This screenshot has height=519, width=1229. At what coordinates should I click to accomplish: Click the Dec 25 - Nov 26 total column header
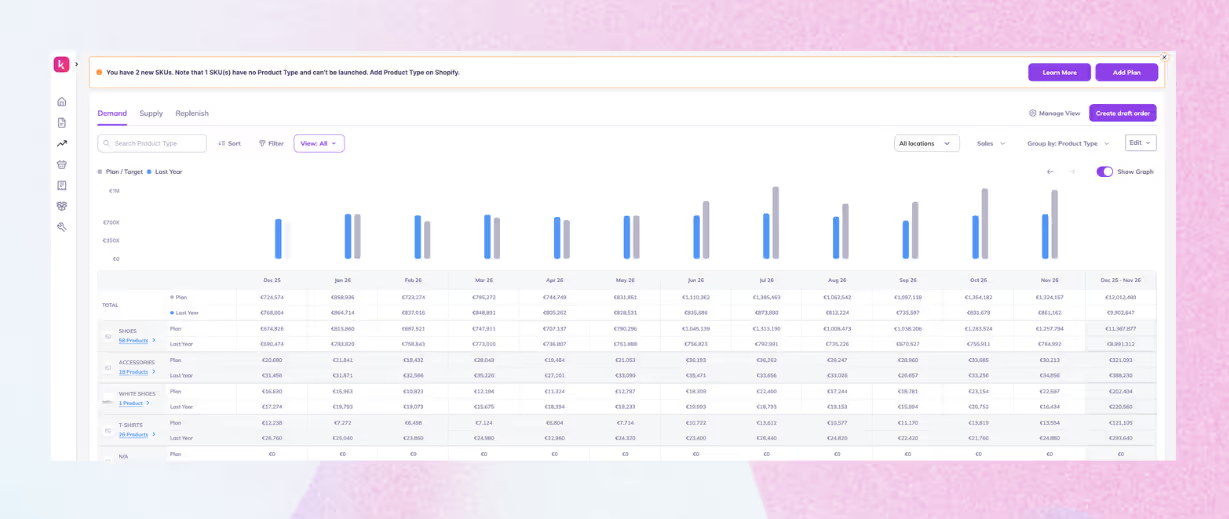tap(1120, 280)
